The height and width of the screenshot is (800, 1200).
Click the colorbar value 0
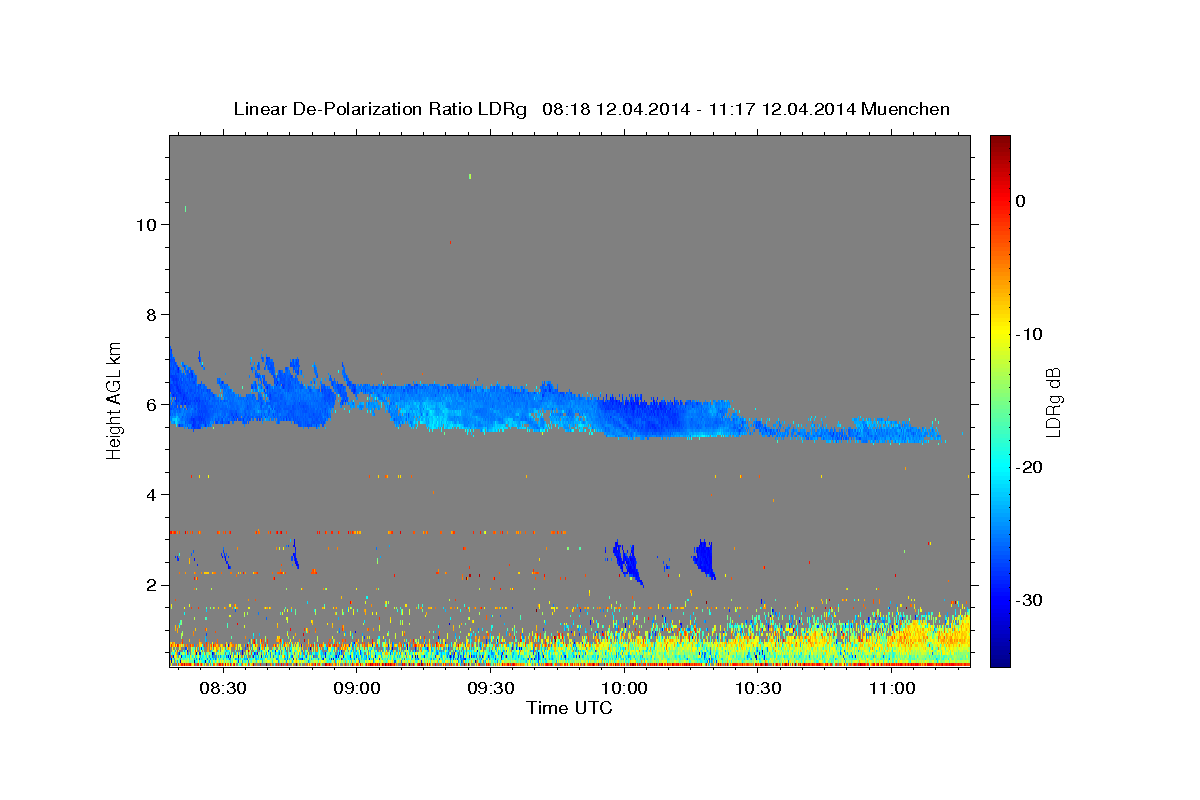(1021, 201)
